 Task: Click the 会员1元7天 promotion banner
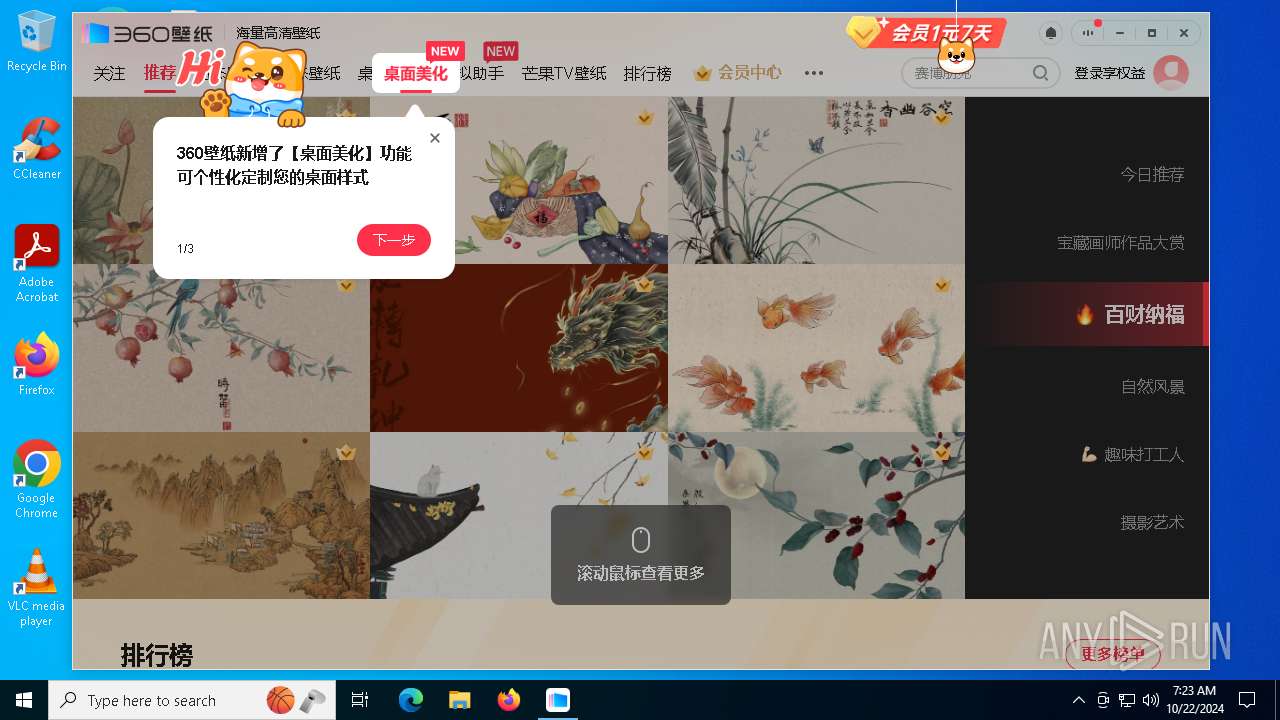click(x=926, y=33)
